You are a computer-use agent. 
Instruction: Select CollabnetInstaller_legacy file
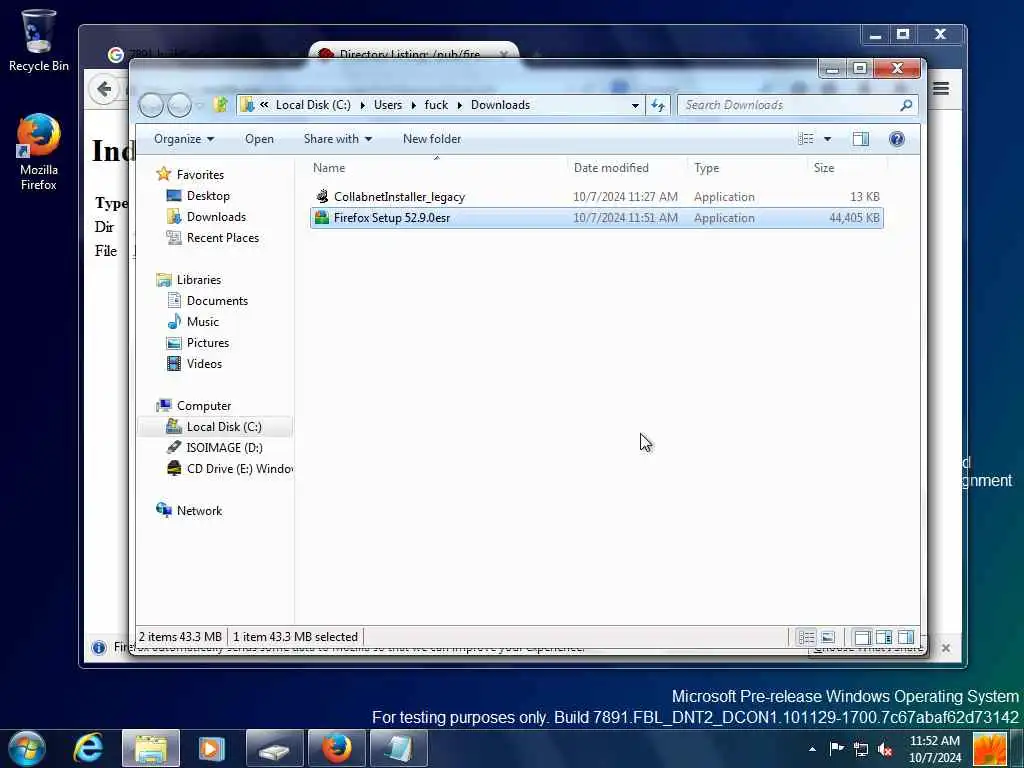tap(596, 197)
